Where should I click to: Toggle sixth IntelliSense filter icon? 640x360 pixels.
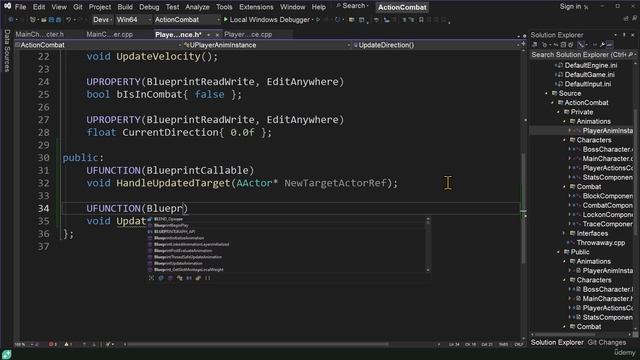point(198,278)
